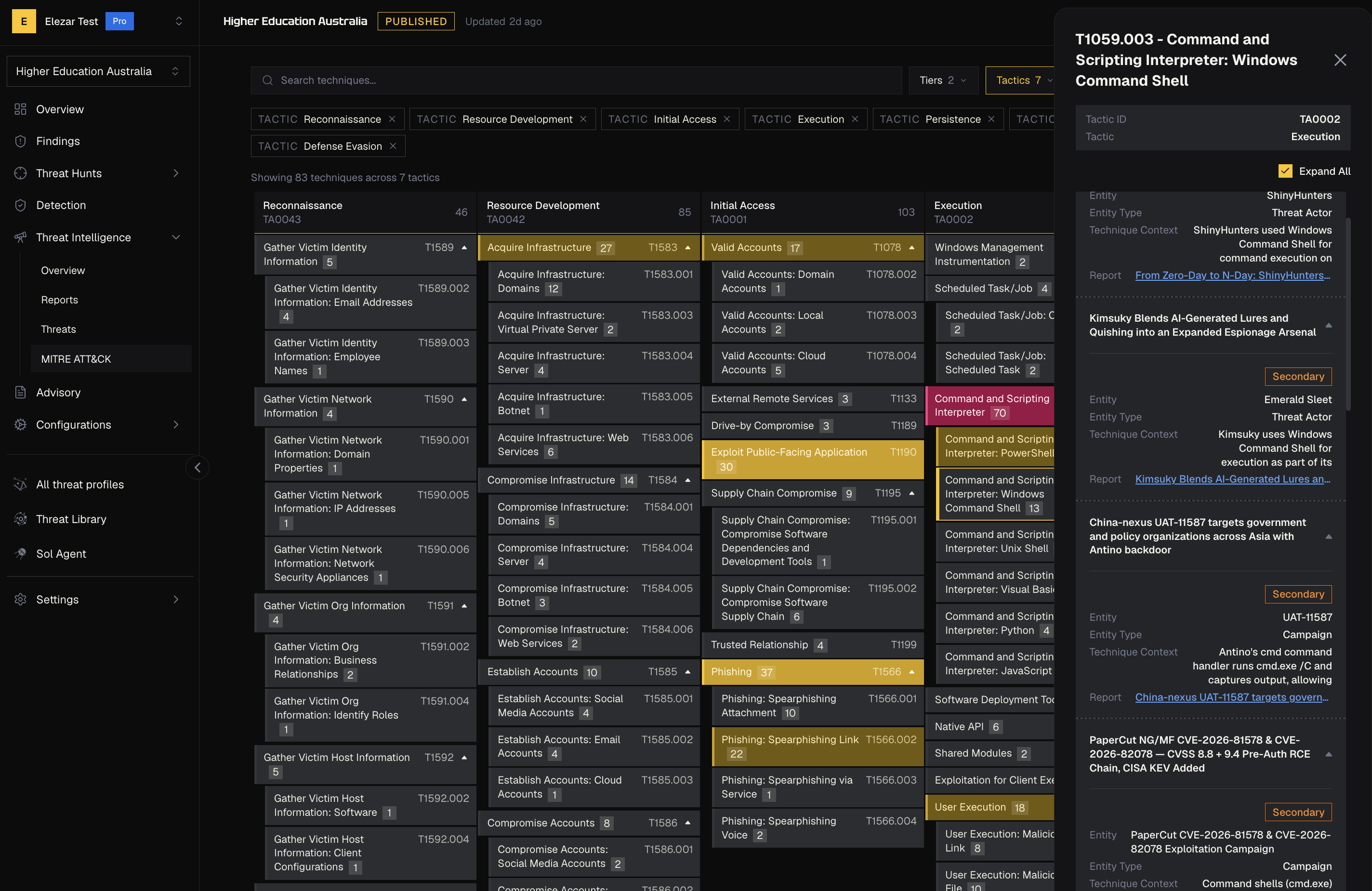Expand the Settings submenu arrow

point(176,600)
